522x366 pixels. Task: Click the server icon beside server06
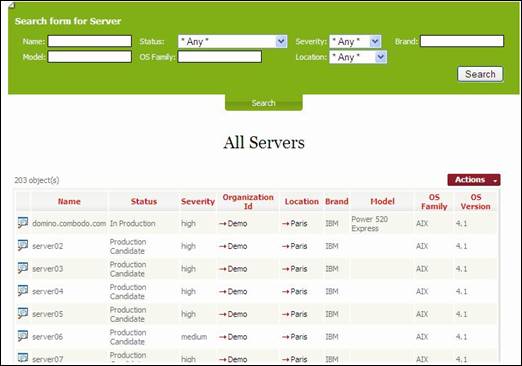[x=23, y=336]
